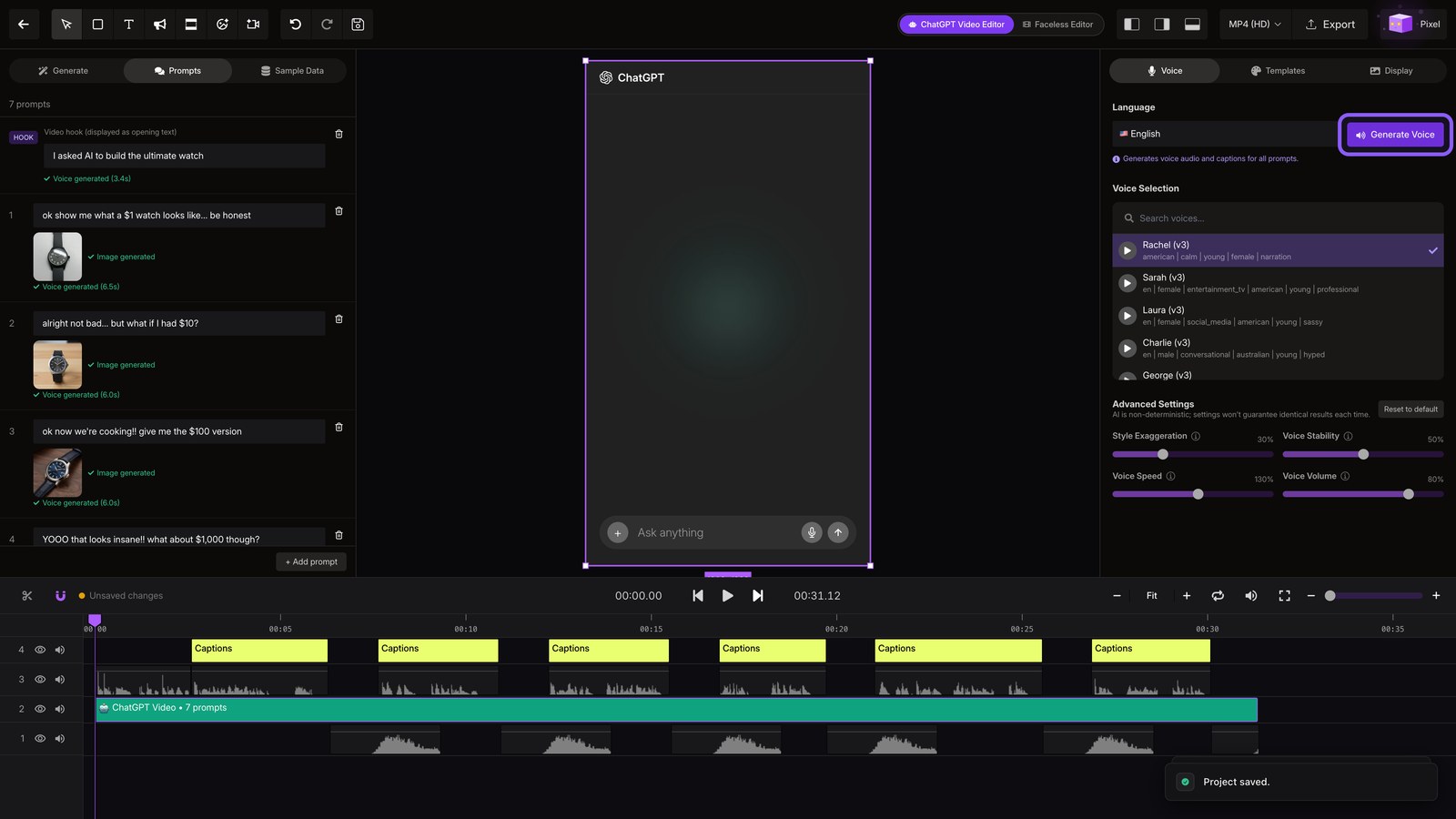Viewport: 1456px width, 819px height.
Task: Delete the HOOK prompt with trash icon
Action: pyautogui.click(x=339, y=134)
